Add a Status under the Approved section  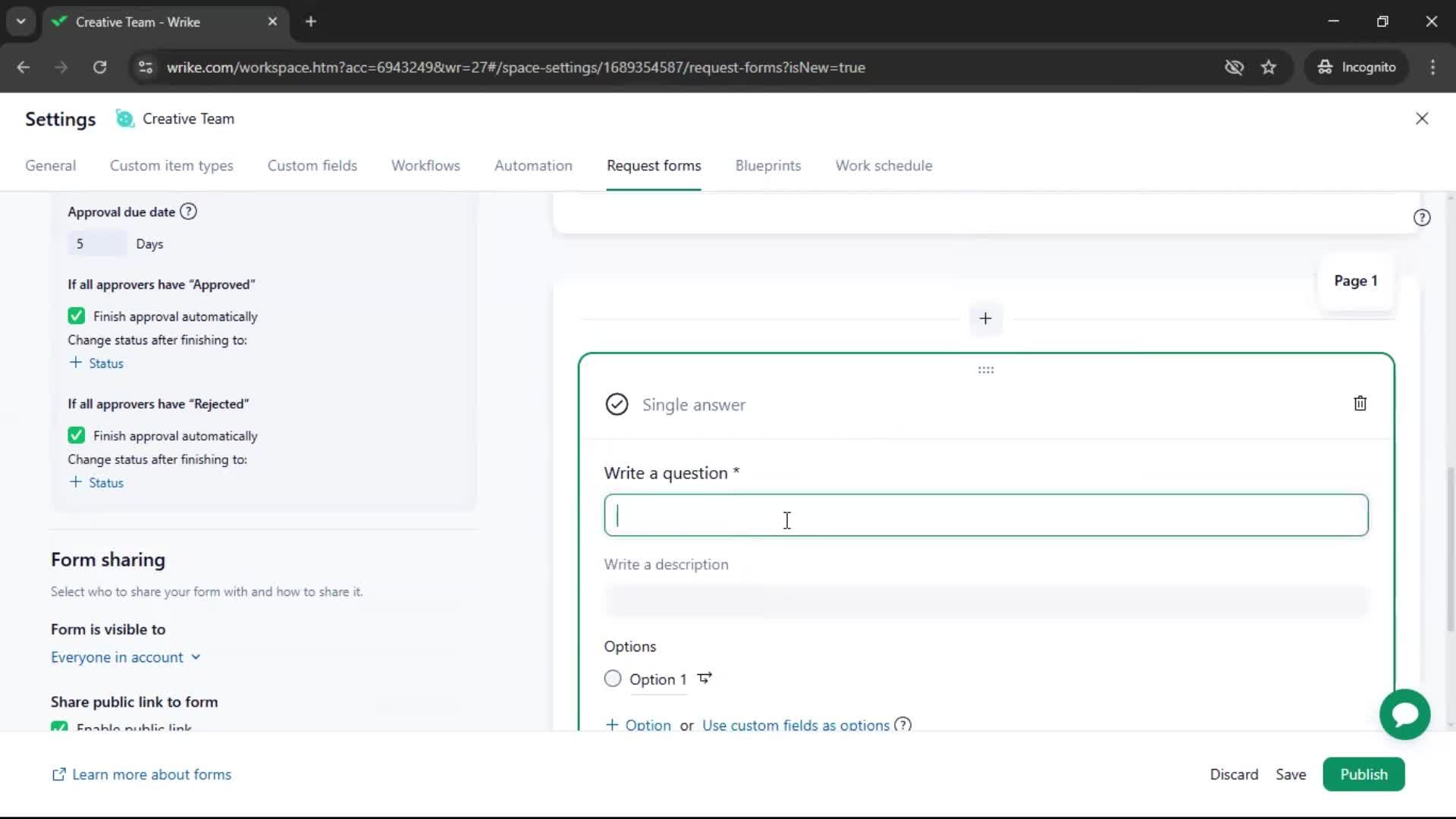[96, 363]
